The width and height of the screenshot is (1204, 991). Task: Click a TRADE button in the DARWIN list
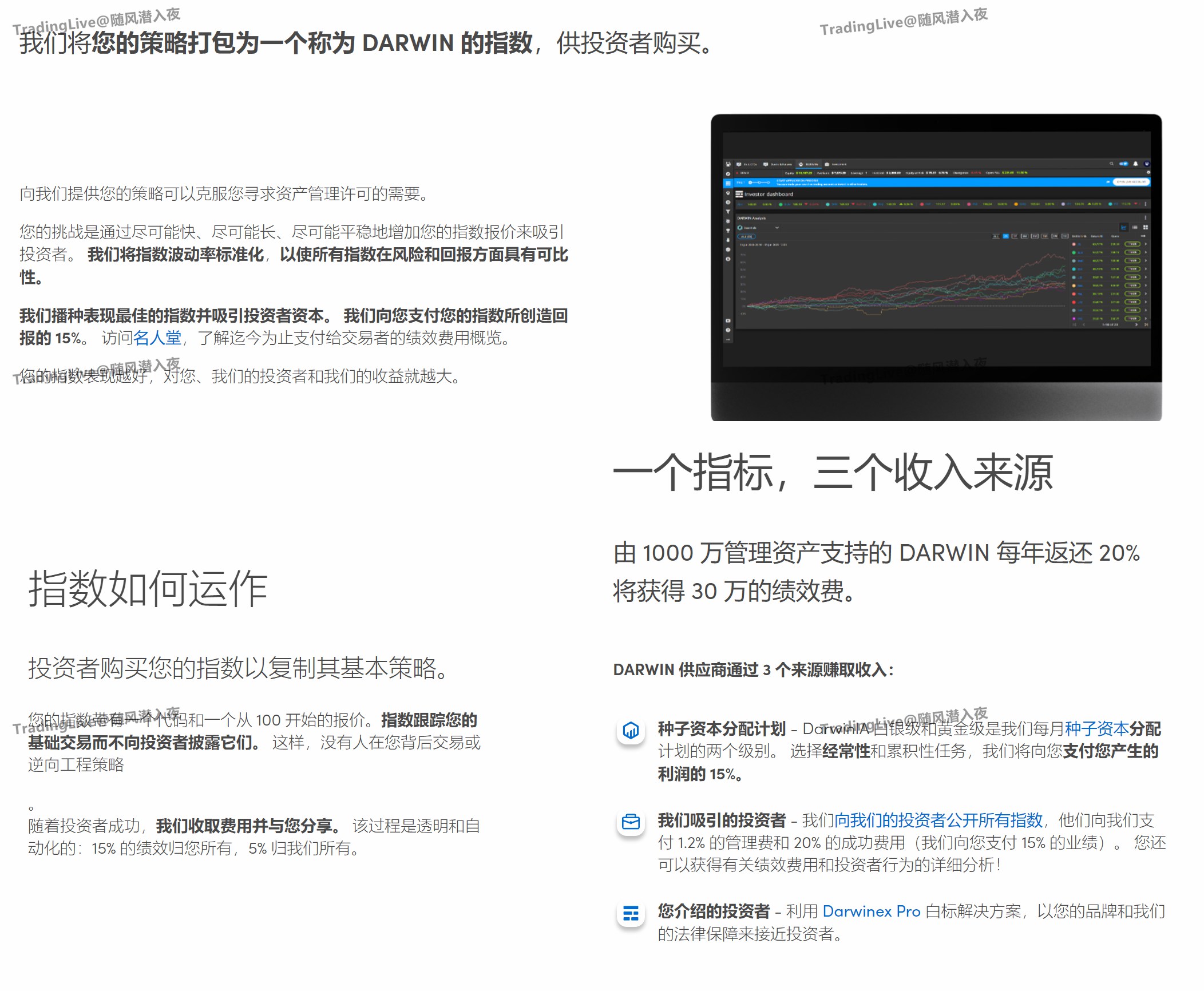1132,244
